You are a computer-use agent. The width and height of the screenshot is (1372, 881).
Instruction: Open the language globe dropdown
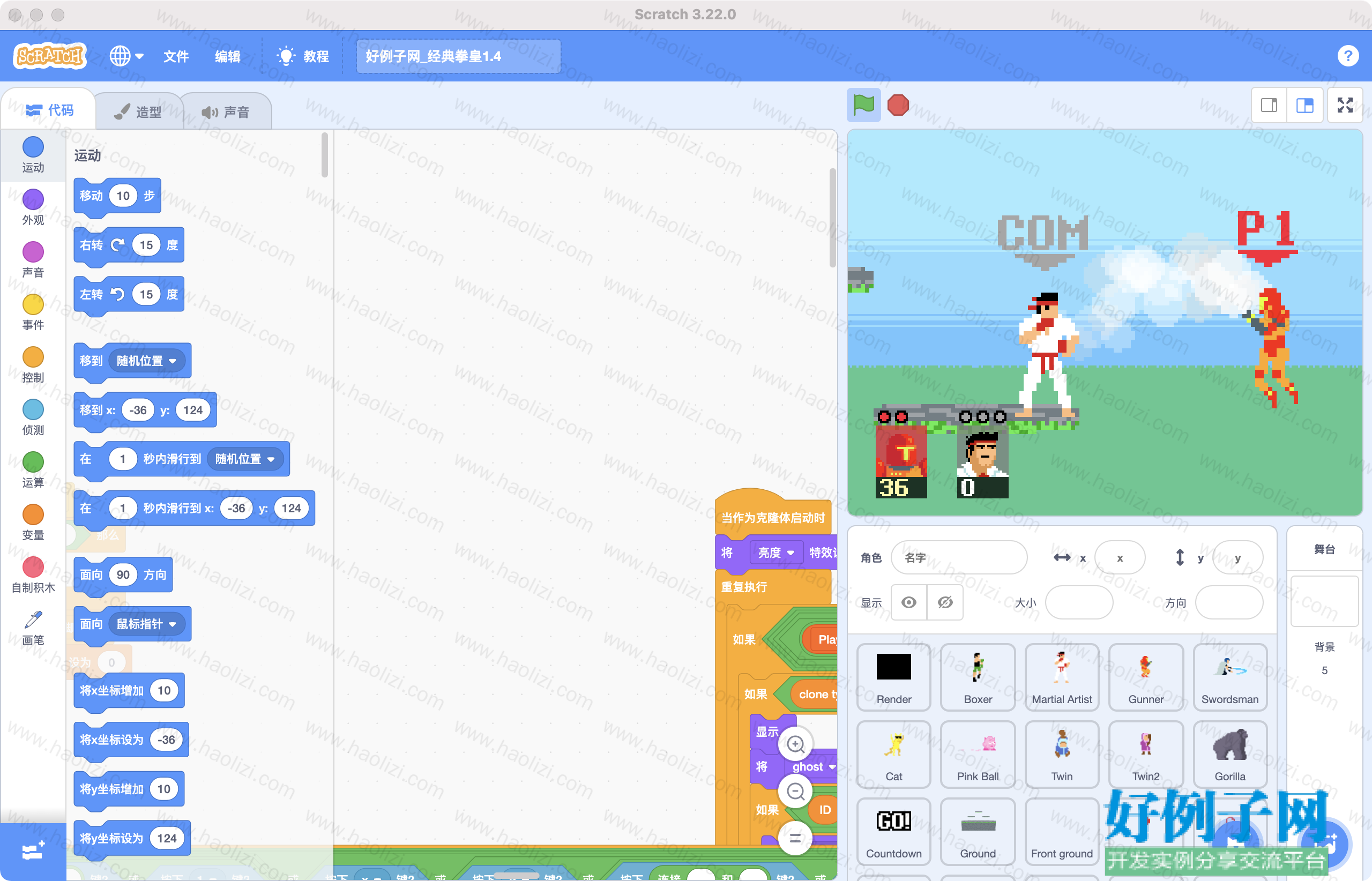(x=126, y=56)
